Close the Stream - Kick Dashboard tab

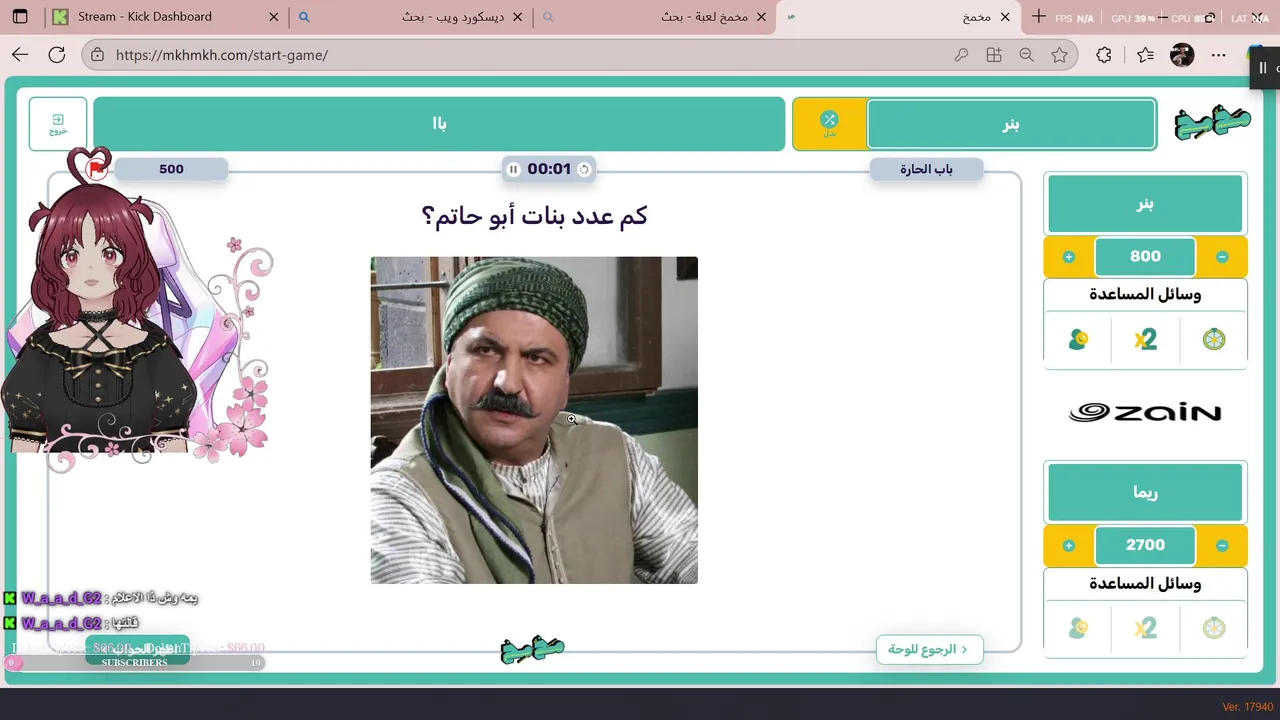pos(274,17)
